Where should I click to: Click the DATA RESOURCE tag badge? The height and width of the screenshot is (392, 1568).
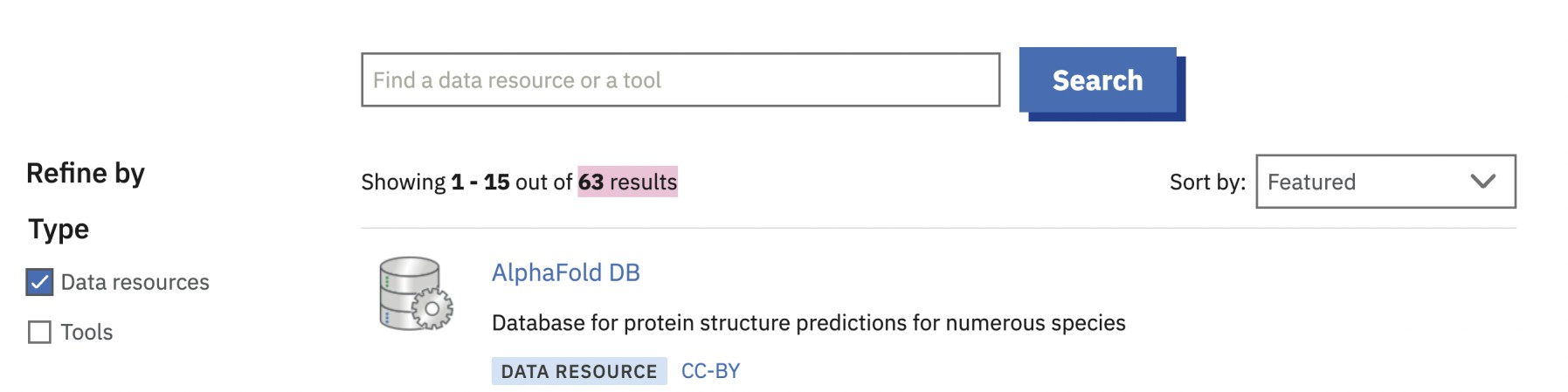(578, 371)
